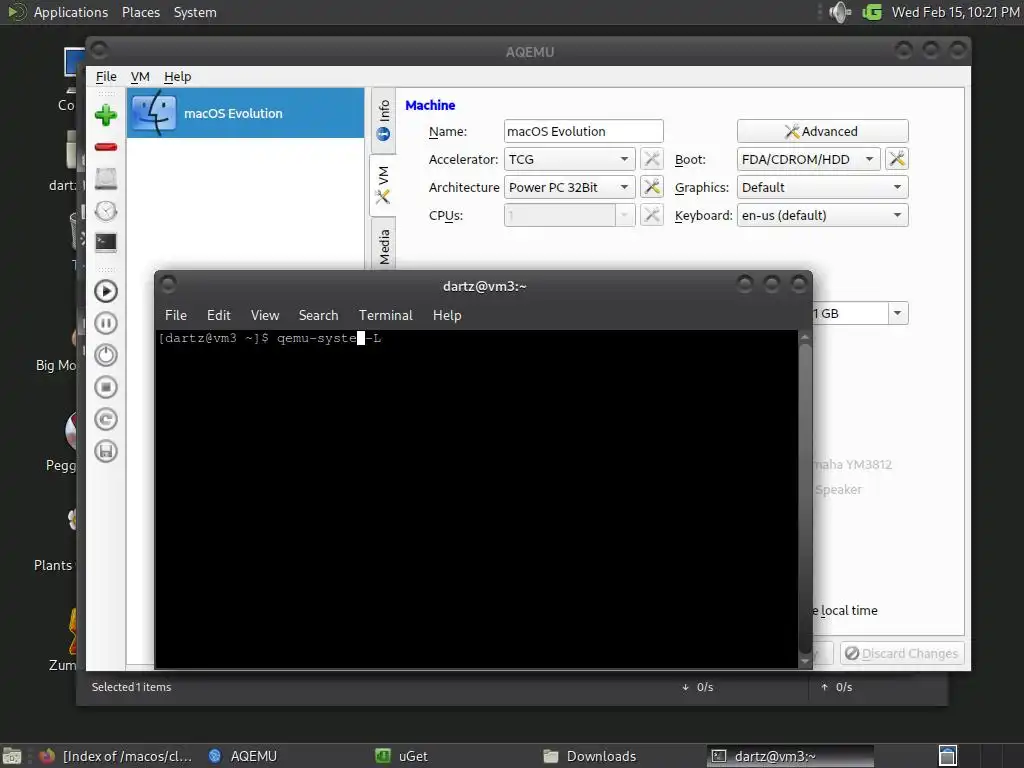
Task: Open AQEMU Help menu
Action: [x=177, y=76]
